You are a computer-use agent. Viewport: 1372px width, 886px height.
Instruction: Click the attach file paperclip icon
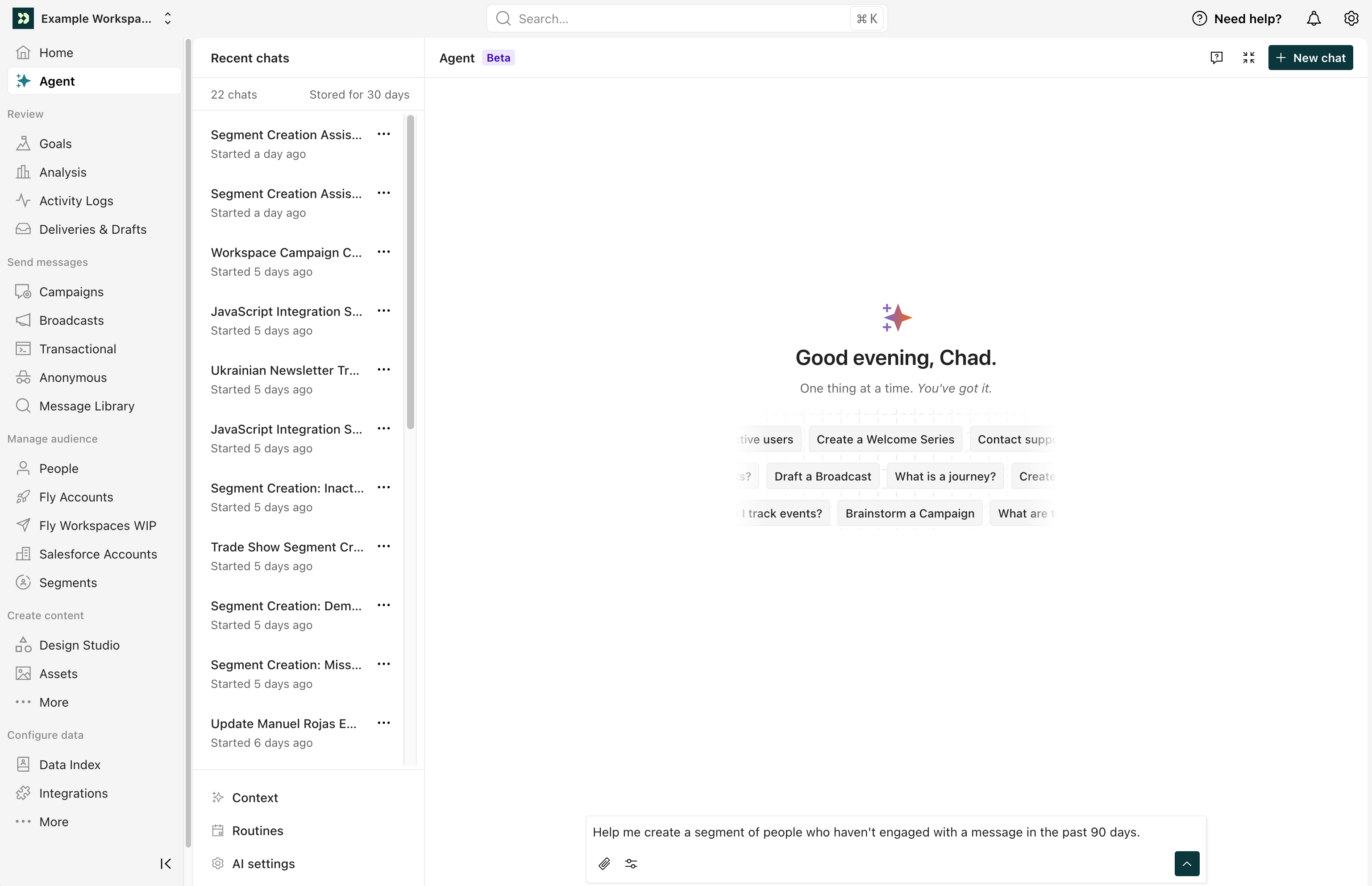(604, 863)
